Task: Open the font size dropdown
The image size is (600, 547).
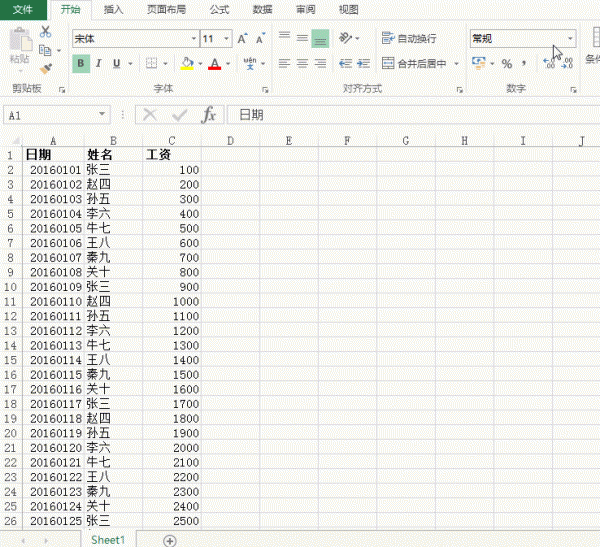Action: [226, 39]
